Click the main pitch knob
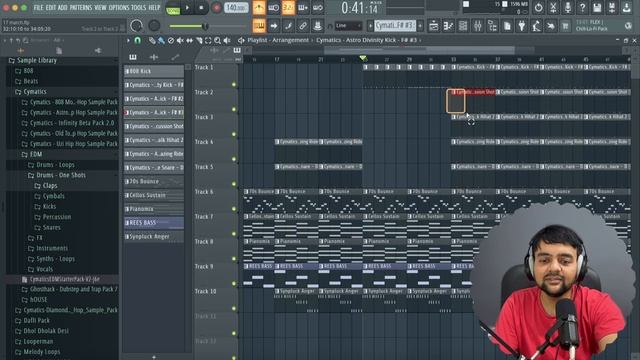640x360 pixels. (x=154, y=26)
